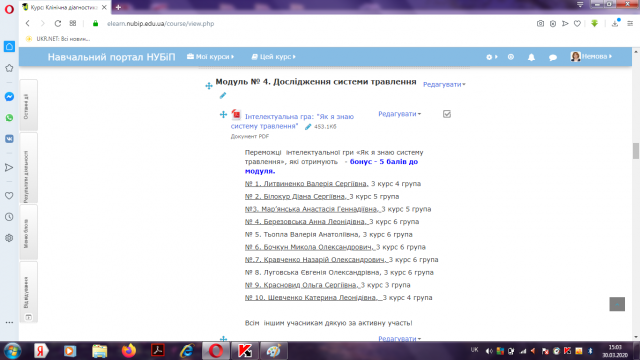The width and height of the screenshot is (640, 360).
Task: Edit Module 4 title pencil icon
Action: point(222,96)
